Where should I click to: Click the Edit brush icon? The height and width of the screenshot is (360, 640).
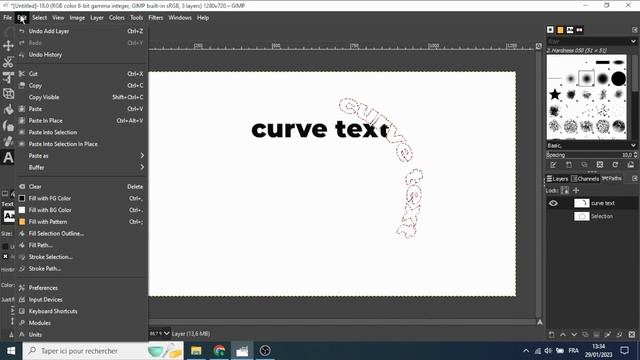pyautogui.click(x=553, y=165)
